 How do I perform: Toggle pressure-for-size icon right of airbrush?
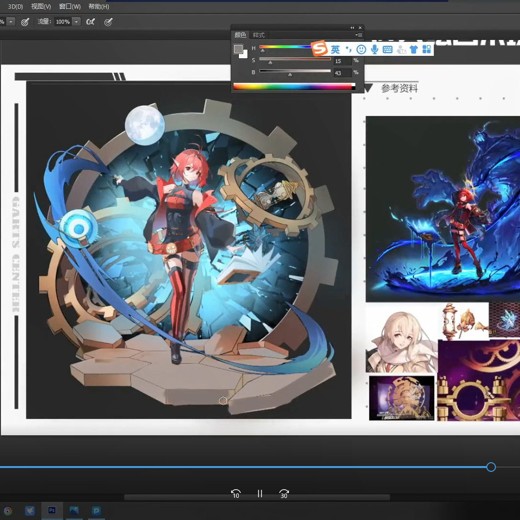pos(108,22)
